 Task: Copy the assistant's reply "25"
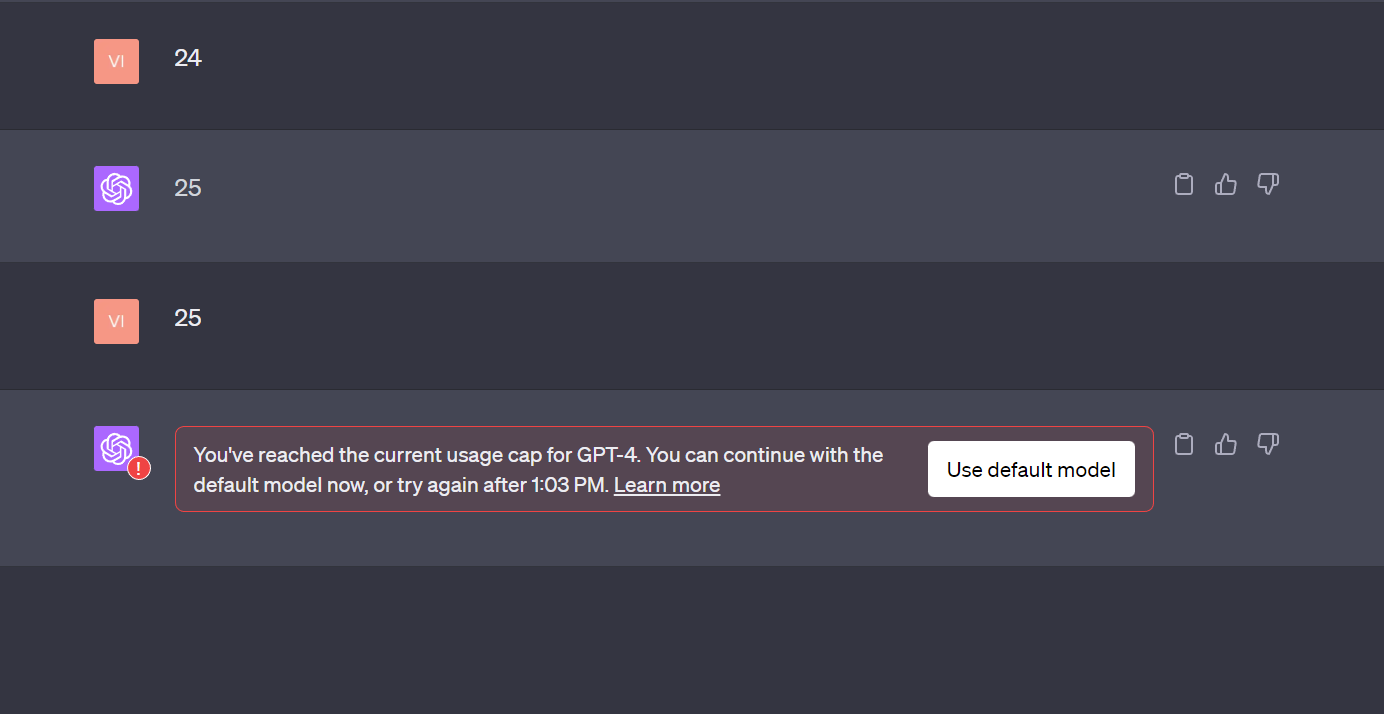tap(1184, 184)
